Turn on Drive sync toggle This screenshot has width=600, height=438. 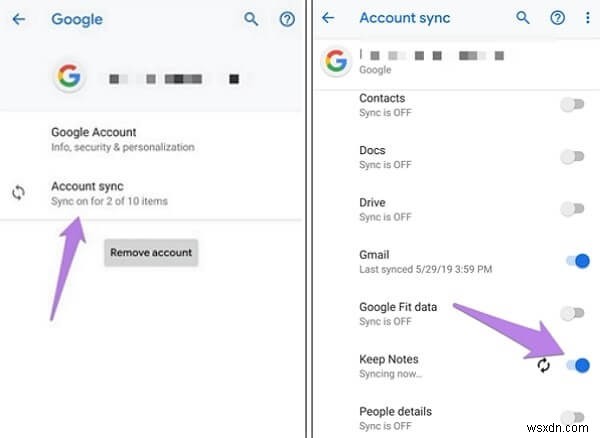click(572, 209)
